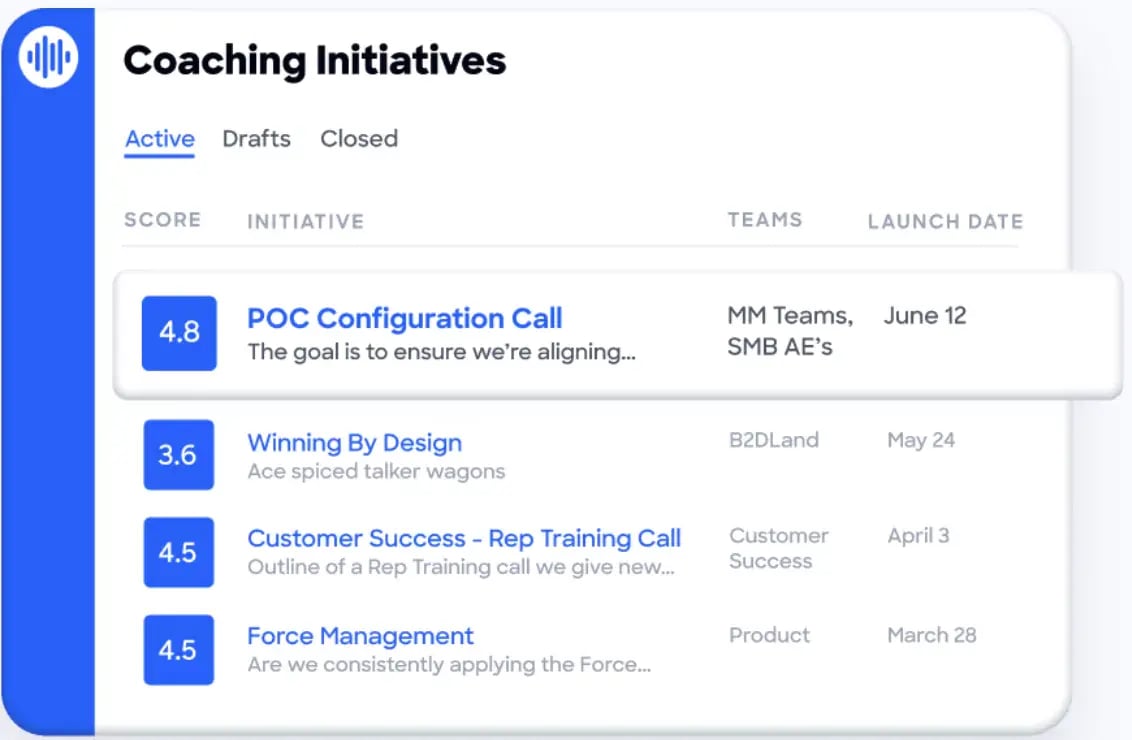1132x740 pixels.
Task: Sort by the LAUNCH DATE column header
Action: [x=945, y=221]
